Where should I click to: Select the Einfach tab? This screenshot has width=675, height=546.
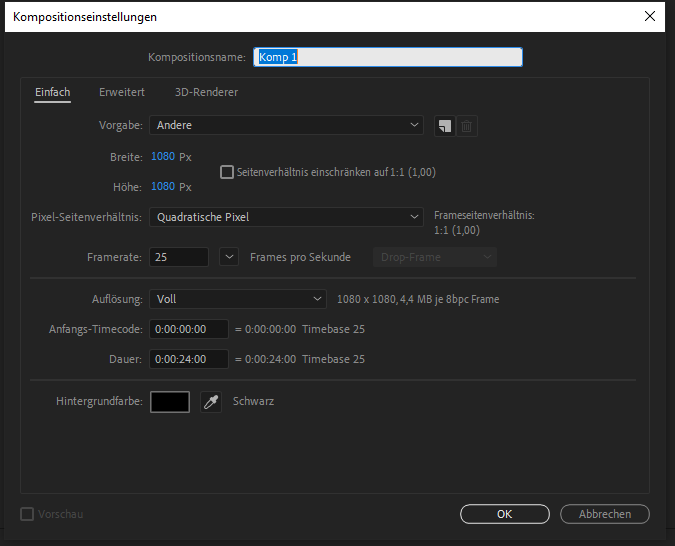pos(52,93)
